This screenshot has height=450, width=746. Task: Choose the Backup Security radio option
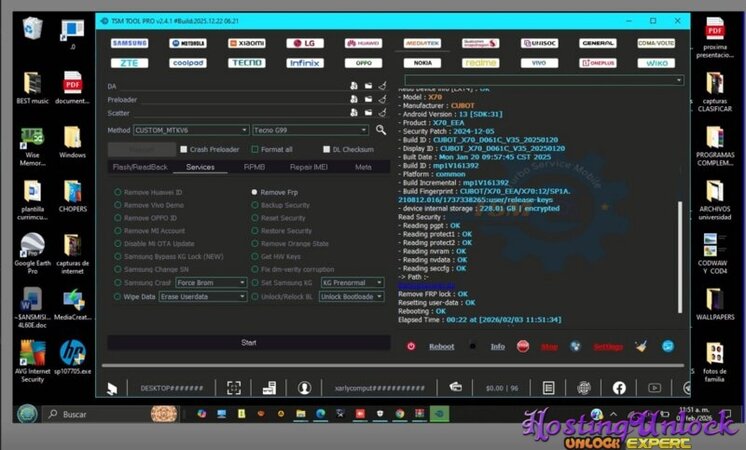point(254,205)
